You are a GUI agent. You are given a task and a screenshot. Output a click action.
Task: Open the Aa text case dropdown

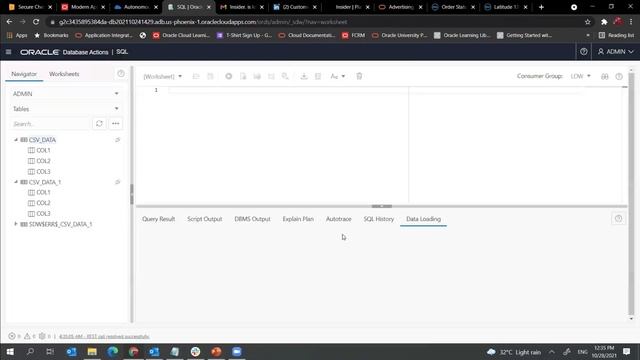pos(338,76)
